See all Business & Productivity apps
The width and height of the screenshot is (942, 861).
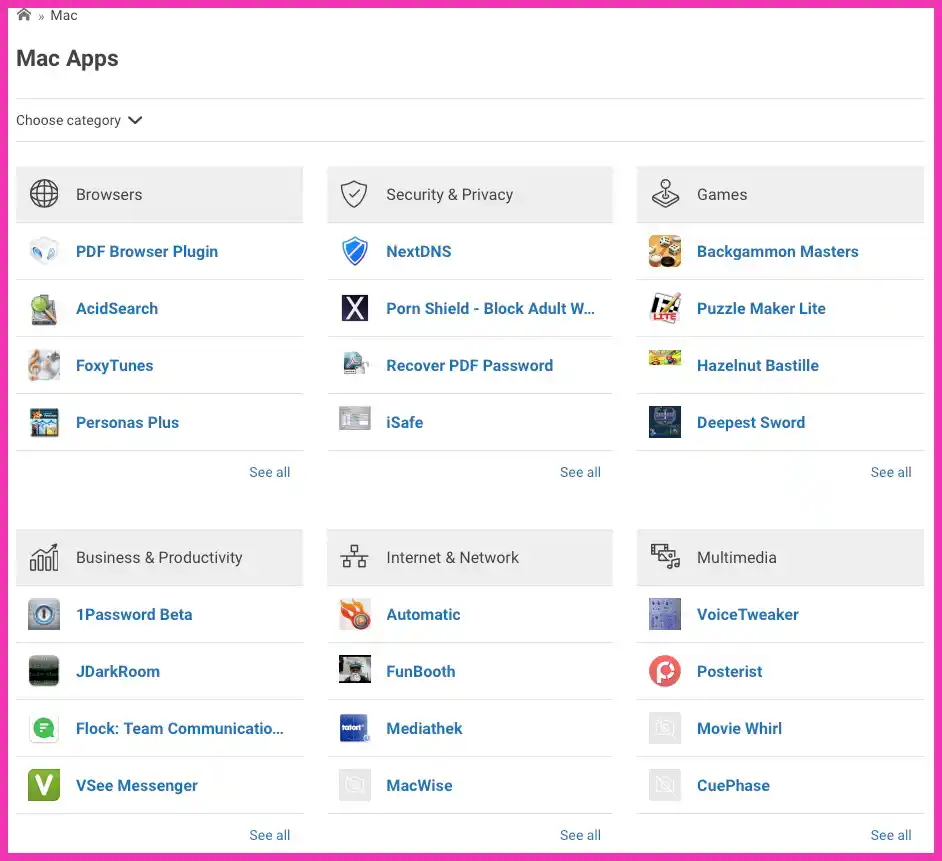coord(270,835)
